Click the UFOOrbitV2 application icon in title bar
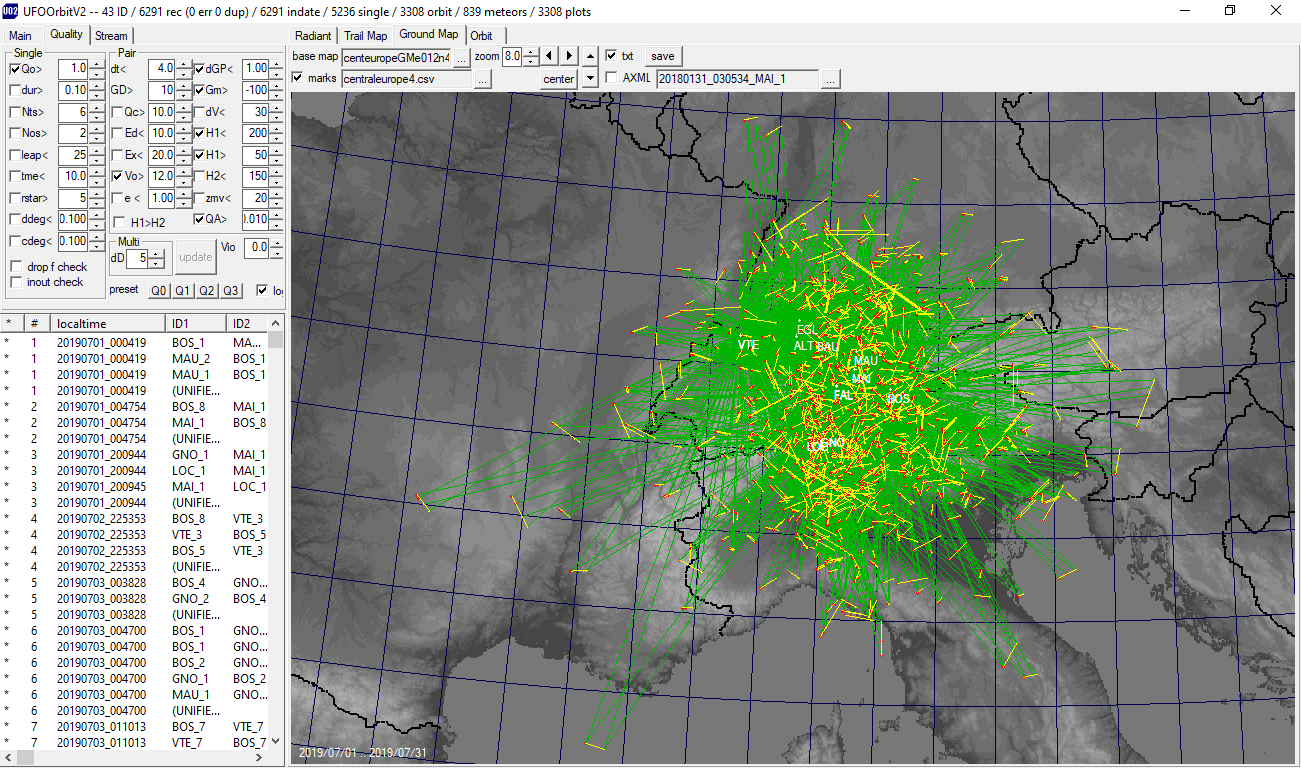 (x=10, y=11)
